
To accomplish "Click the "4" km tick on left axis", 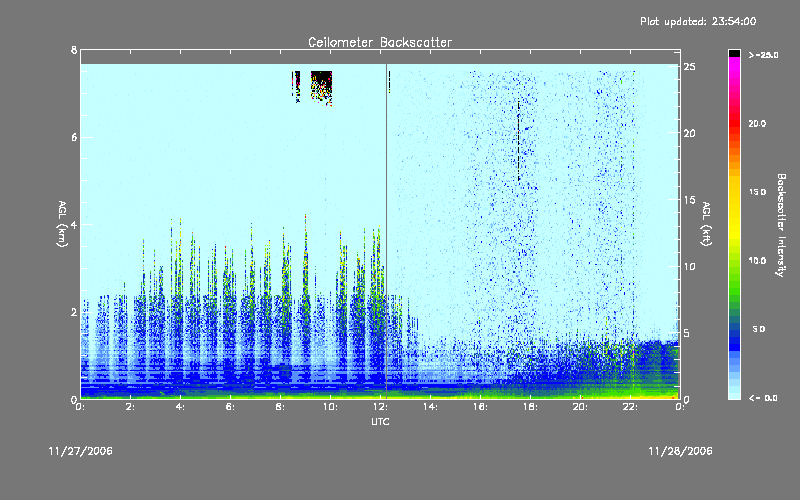I will (74, 224).
